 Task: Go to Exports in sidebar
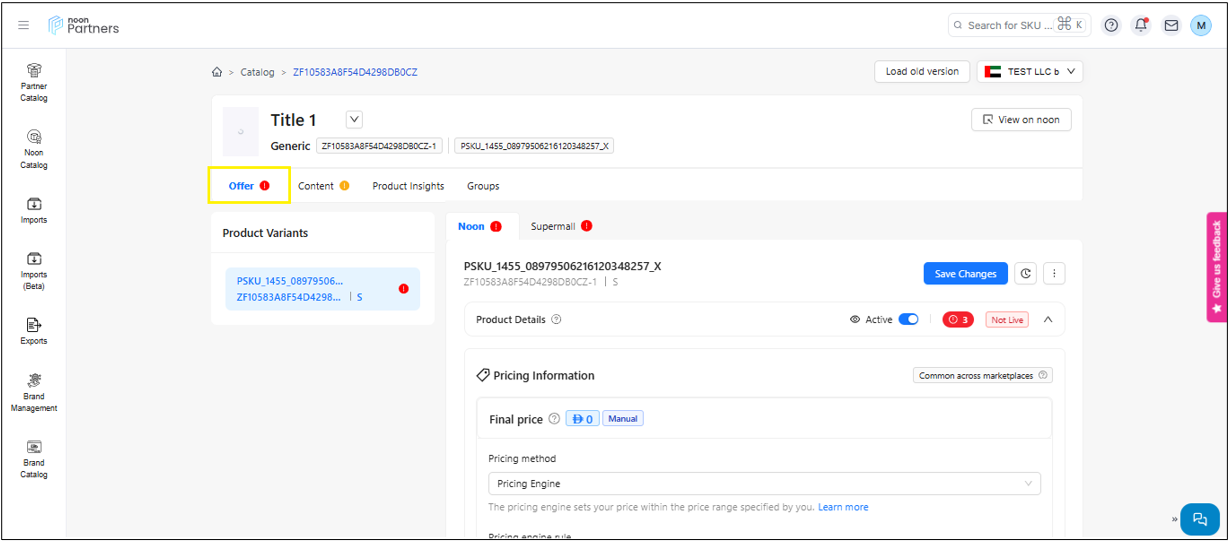click(34, 331)
